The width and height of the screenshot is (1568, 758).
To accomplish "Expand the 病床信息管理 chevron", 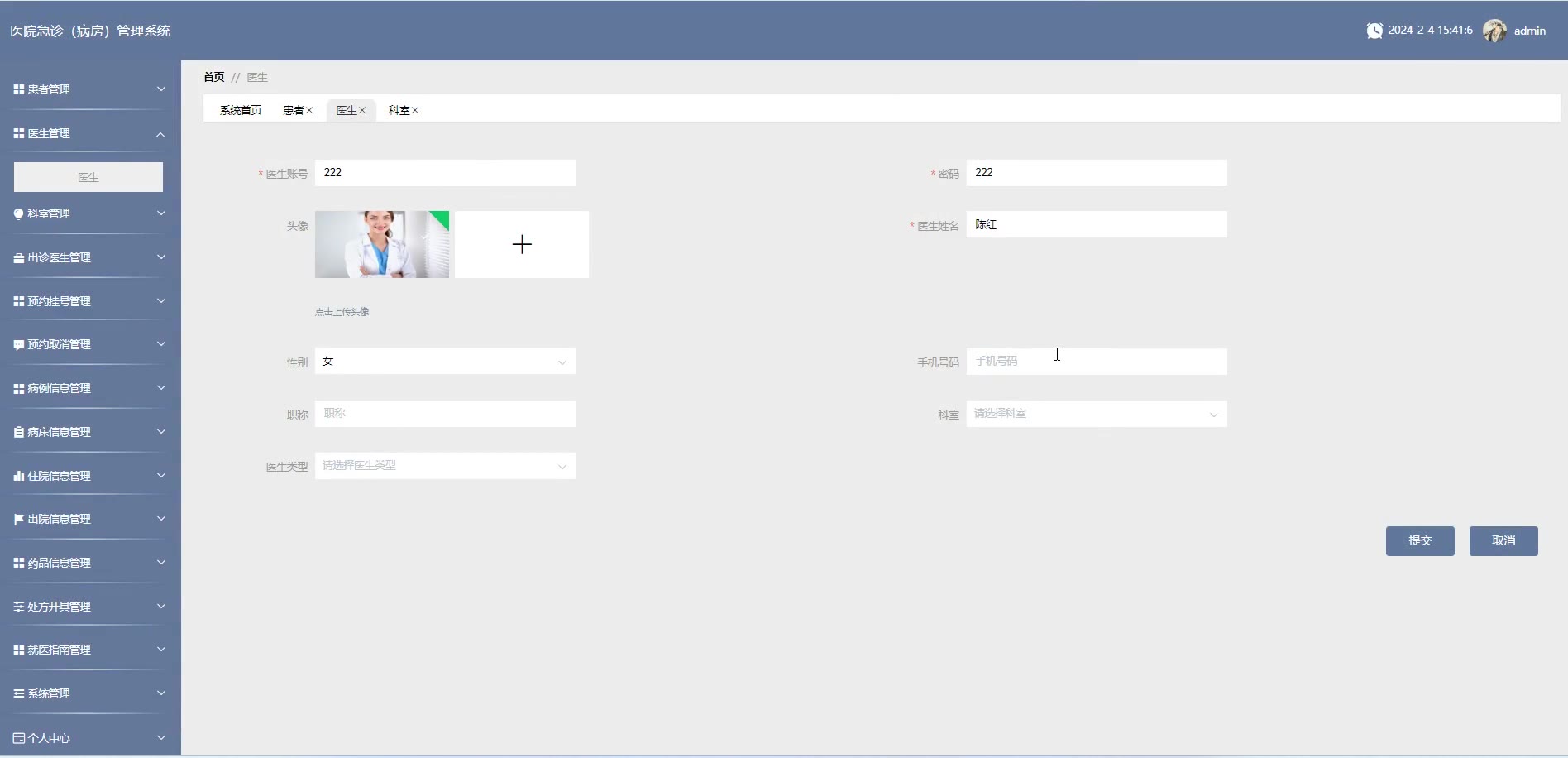I will click(x=161, y=432).
